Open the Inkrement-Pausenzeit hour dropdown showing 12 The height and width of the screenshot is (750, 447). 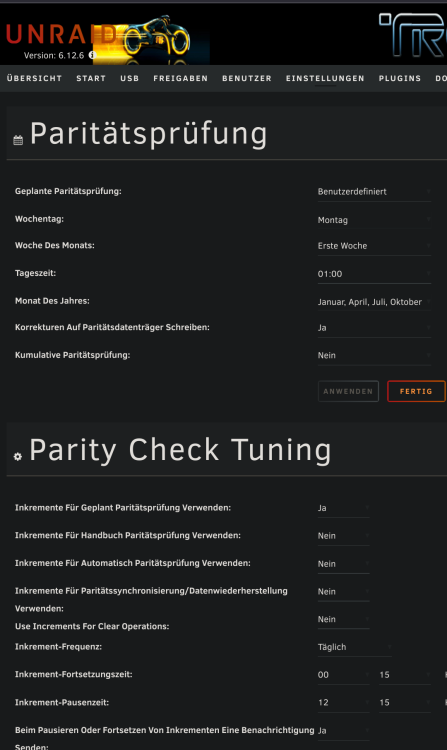[x=344, y=703]
